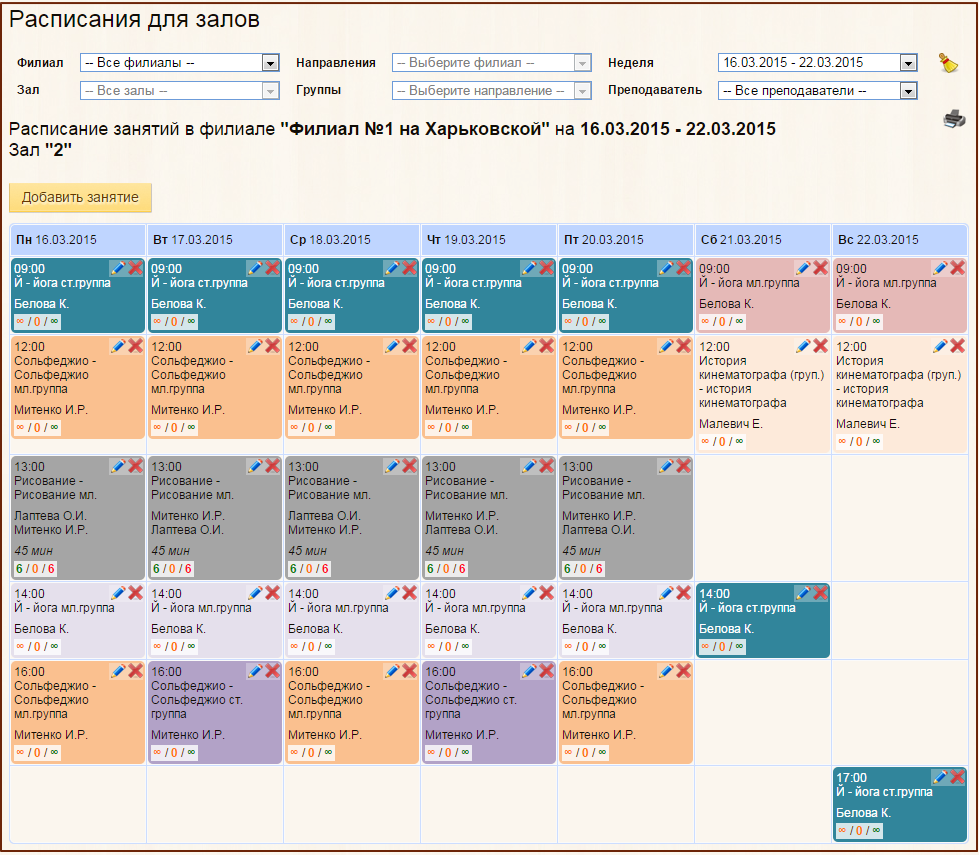Click Friday 14:00 Белова К. teacher name
This screenshot has height=855, width=979.
pos(589,628)
